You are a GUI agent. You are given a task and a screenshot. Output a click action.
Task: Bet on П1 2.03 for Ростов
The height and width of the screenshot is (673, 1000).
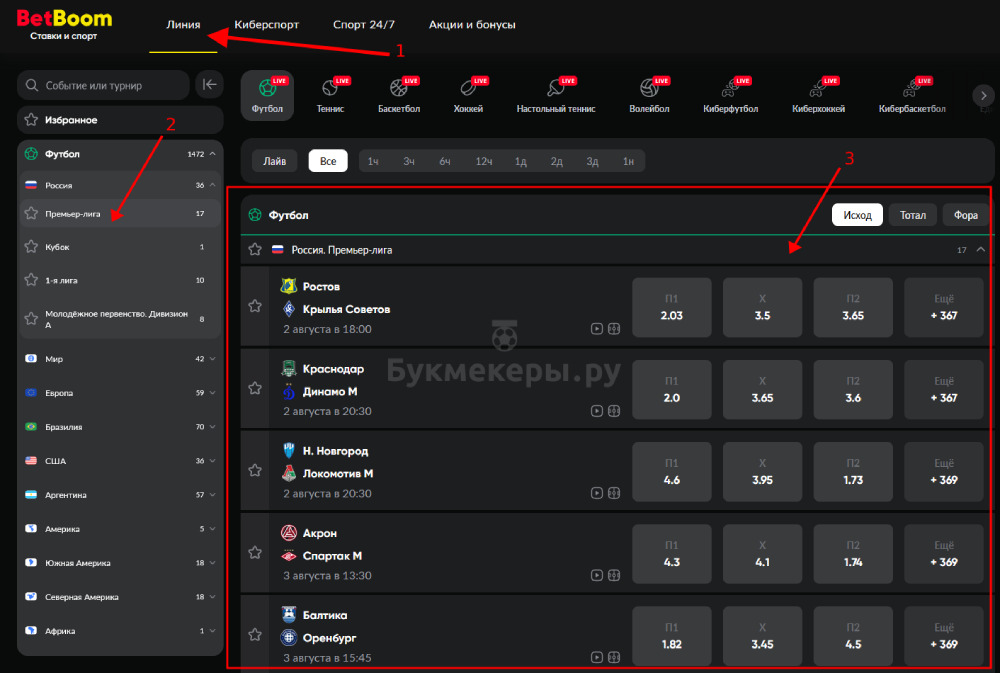click(672, 307)
